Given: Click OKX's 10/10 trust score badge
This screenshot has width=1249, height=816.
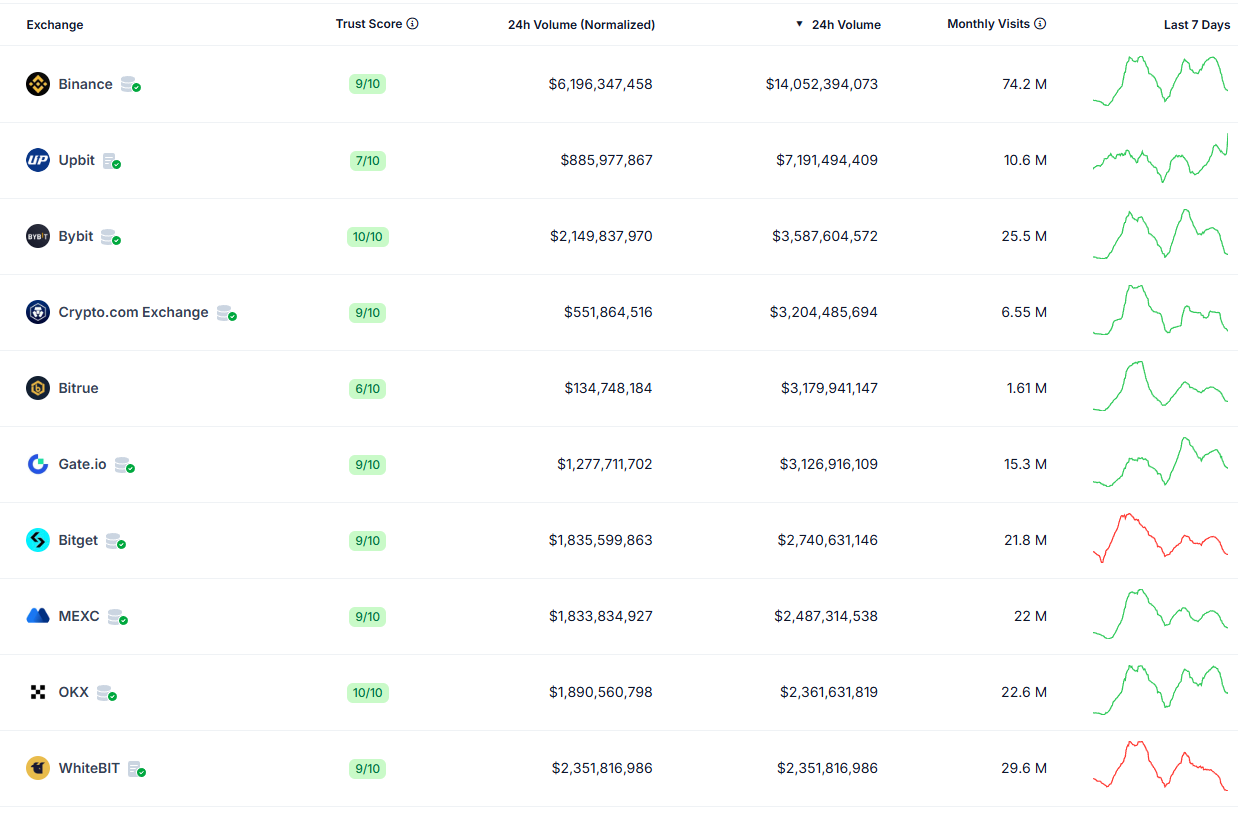Looking at the screenshot, I should tap(367, 692).
